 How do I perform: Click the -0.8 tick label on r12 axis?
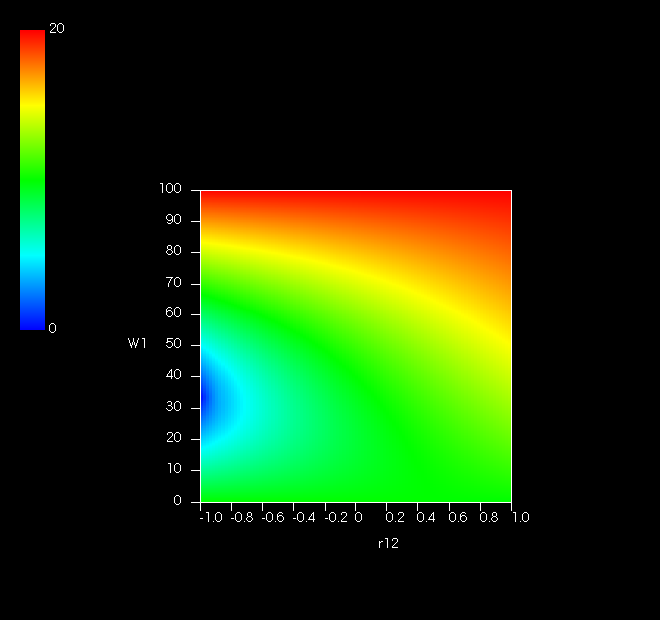(x=242, y=517)
